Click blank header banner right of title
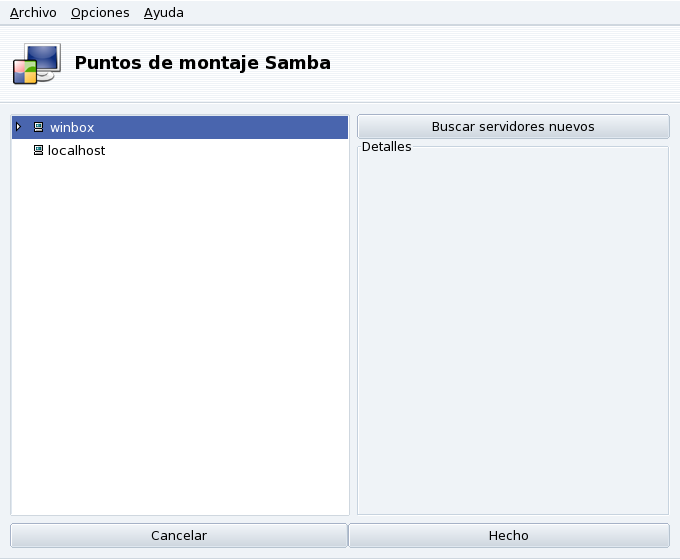 500,63
